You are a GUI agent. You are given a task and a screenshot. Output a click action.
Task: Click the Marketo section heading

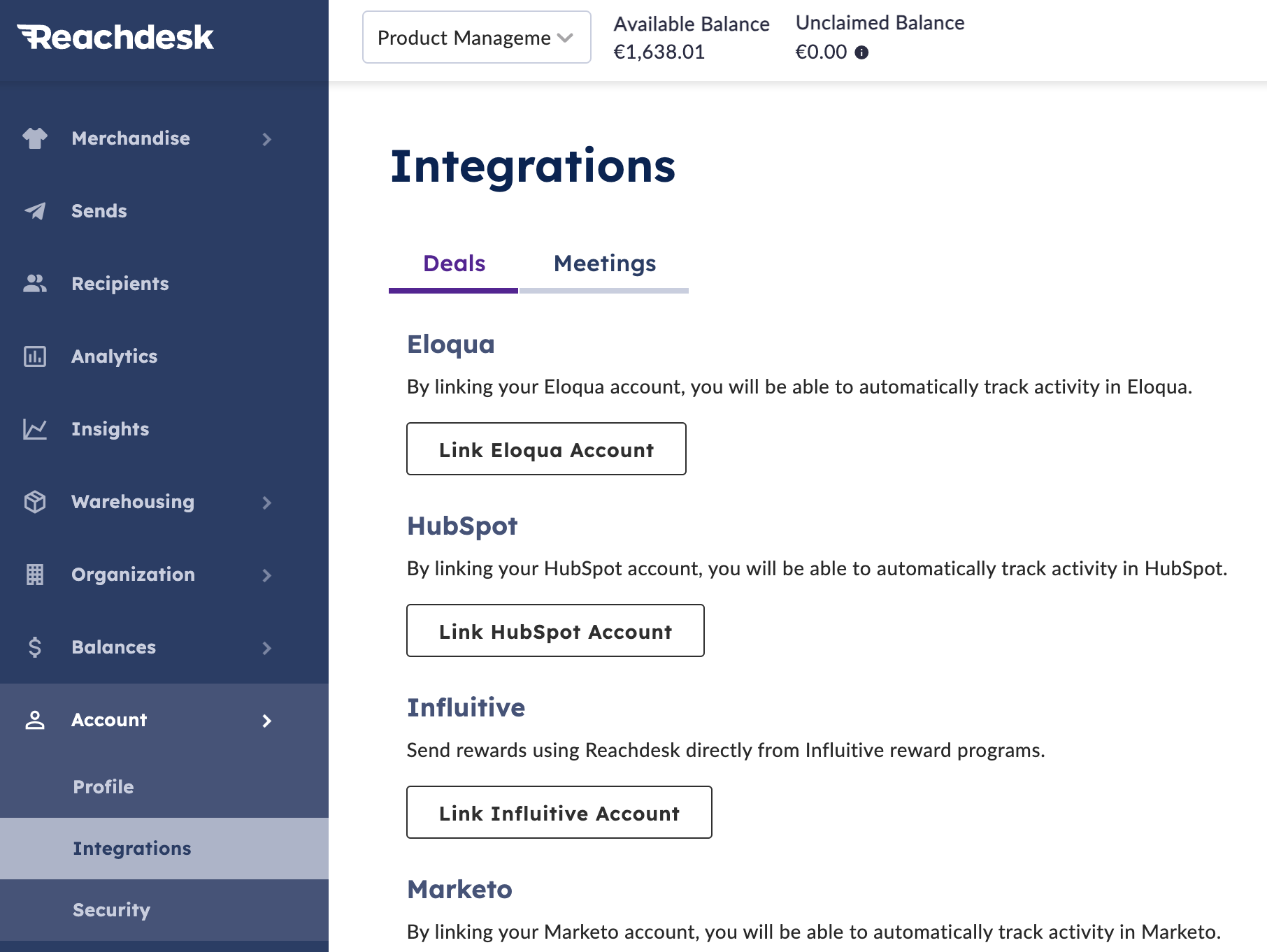point(459,889)
